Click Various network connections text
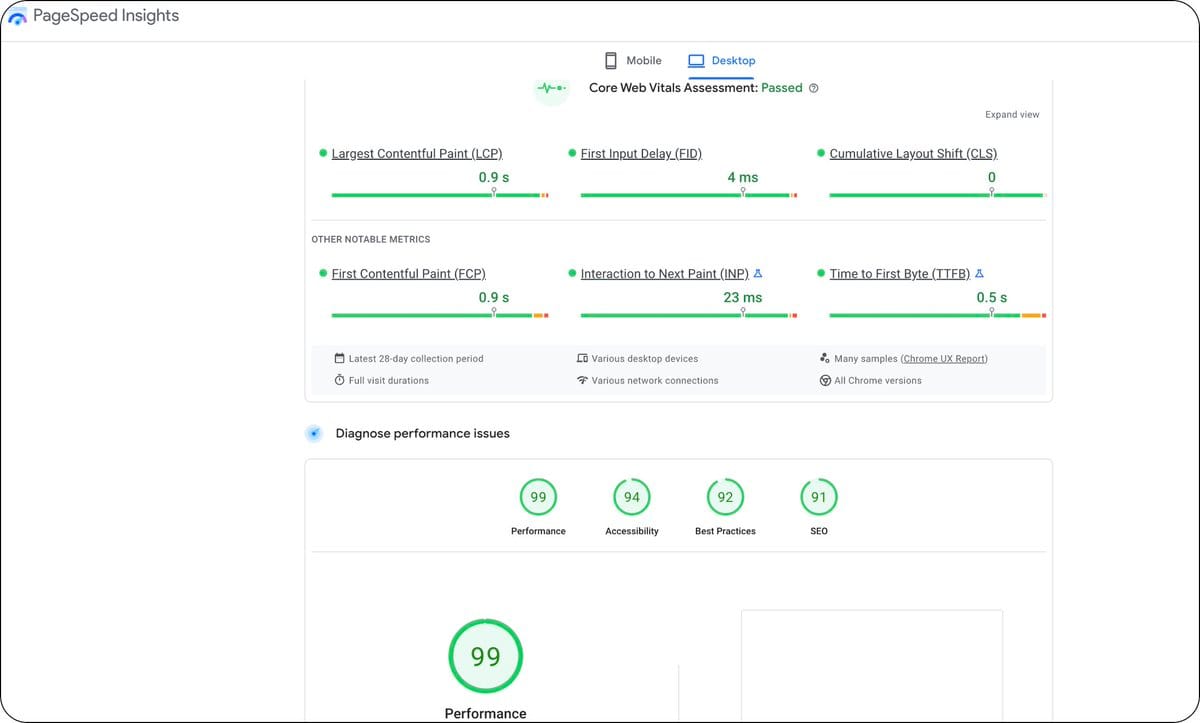This screenshot has height=723, width=1200. pyautogui.click(x=655, y=380)
